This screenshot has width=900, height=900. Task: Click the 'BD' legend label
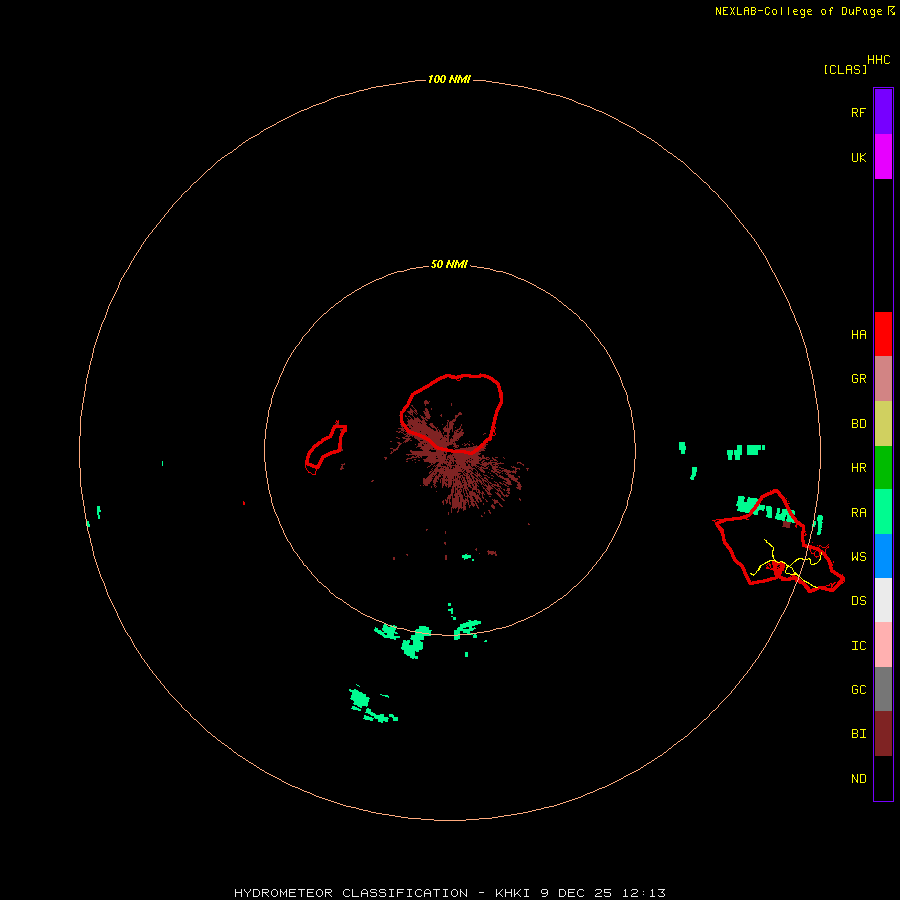[858, 424]
